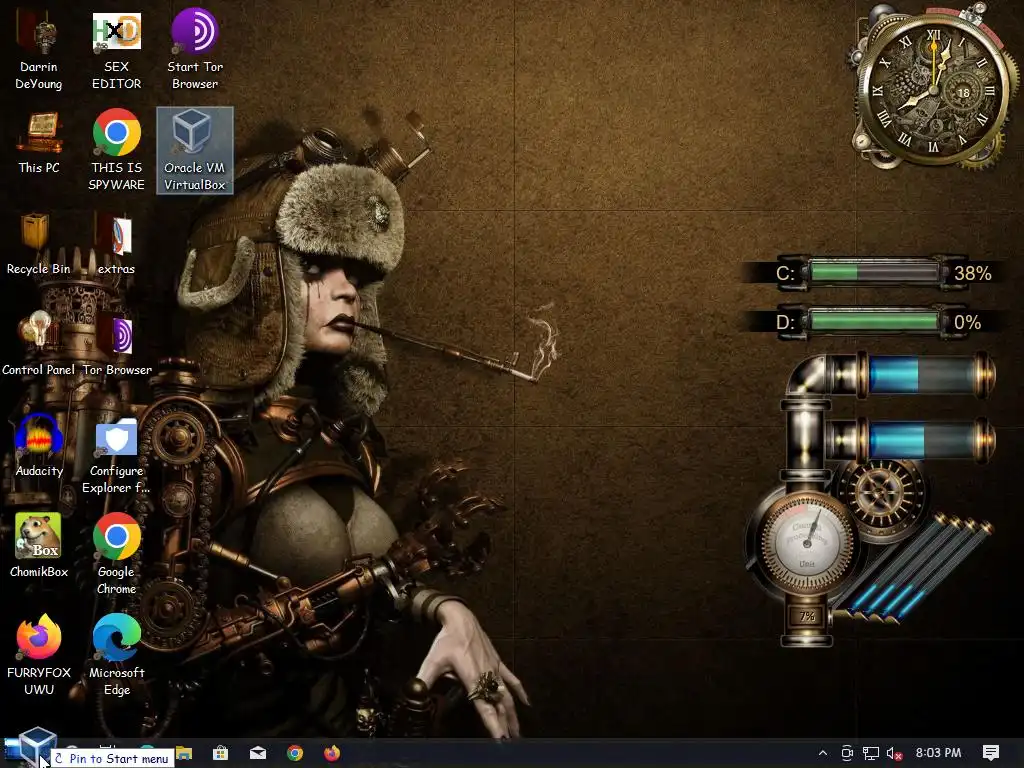Click the D: drive usage bar

pyautogui.click(x=872, y=322)
